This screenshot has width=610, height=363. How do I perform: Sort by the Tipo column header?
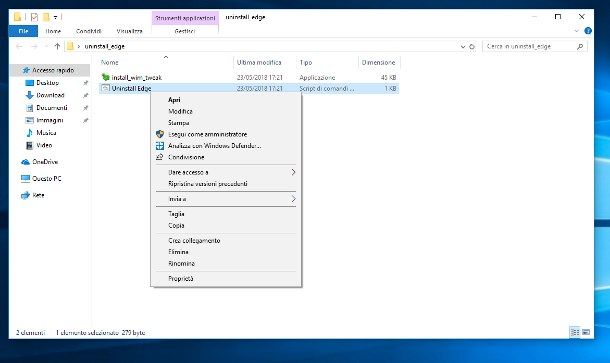click(306, 62)
